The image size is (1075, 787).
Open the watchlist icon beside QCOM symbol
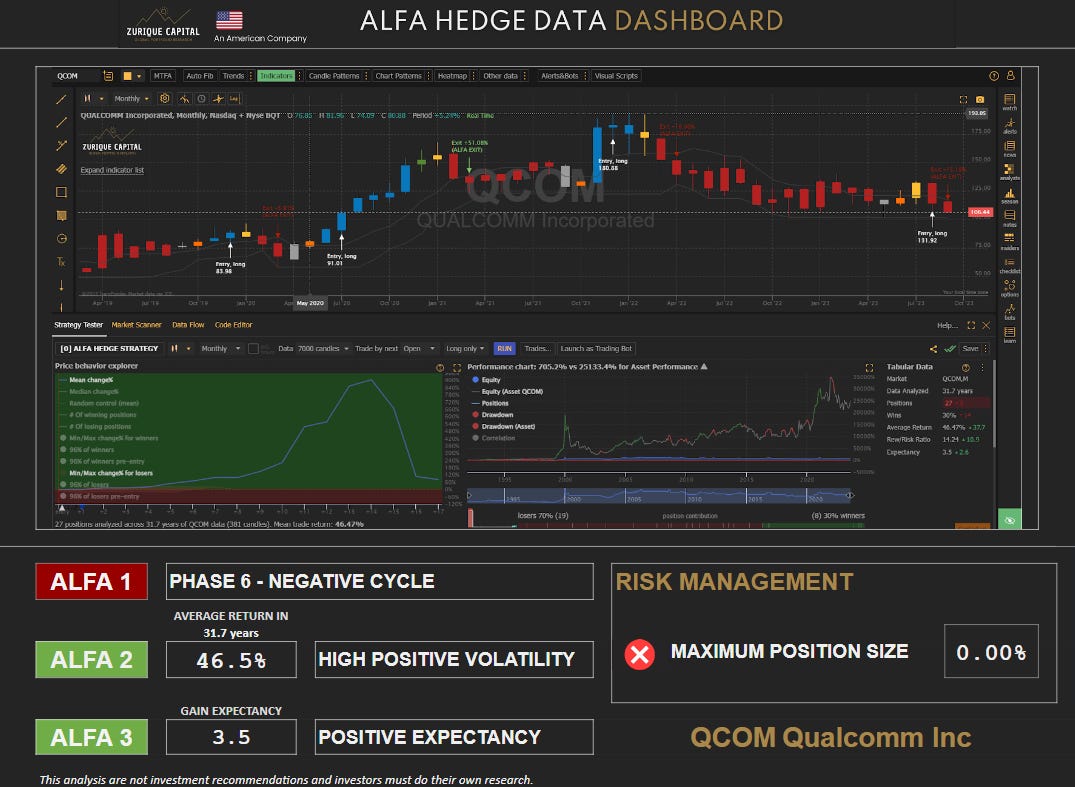[108, 75]
